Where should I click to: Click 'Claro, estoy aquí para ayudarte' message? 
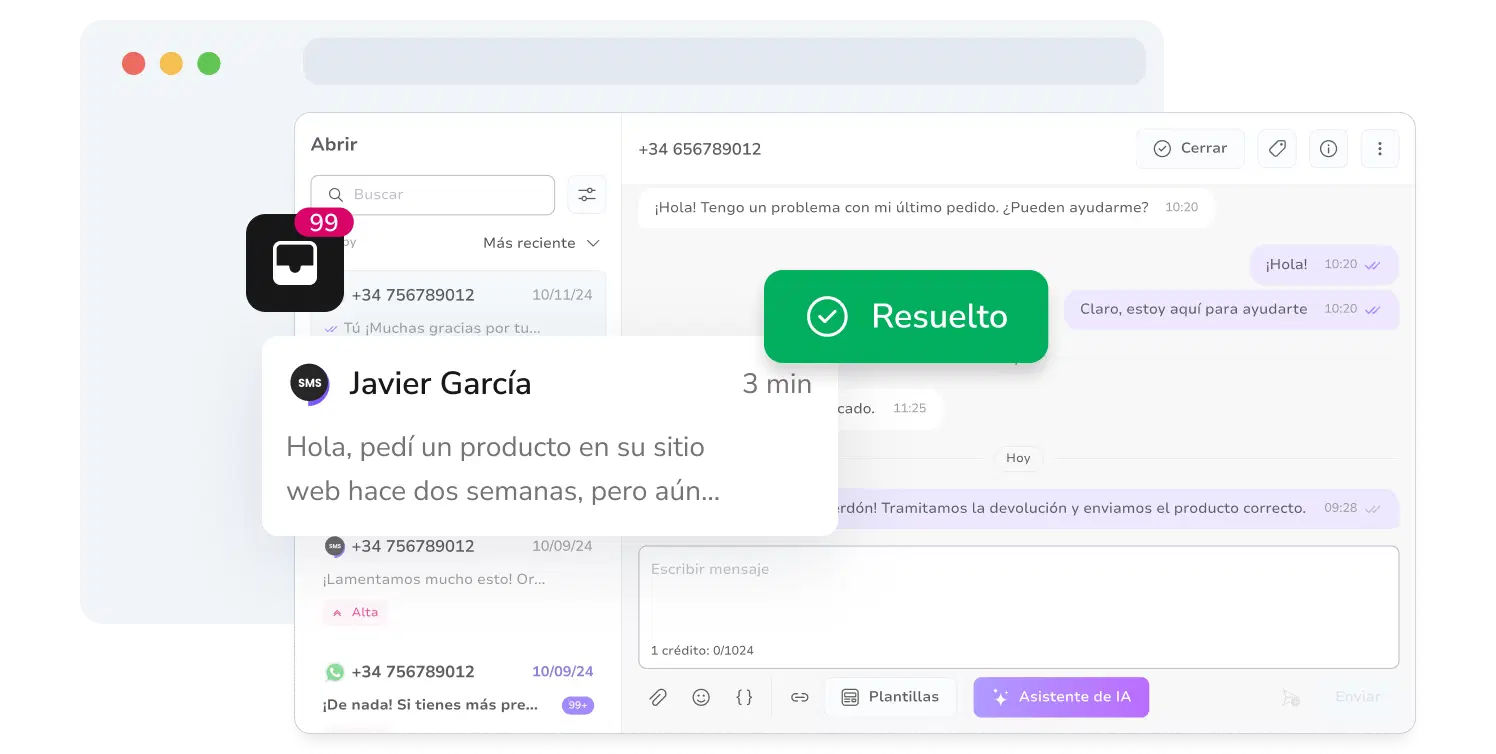tap(1232, 309)
